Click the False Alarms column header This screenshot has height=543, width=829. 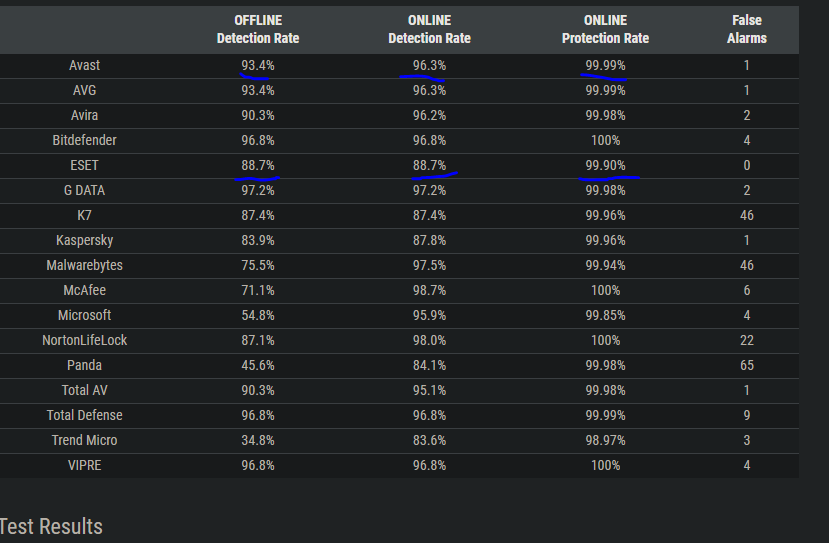(x=746, y=29)
